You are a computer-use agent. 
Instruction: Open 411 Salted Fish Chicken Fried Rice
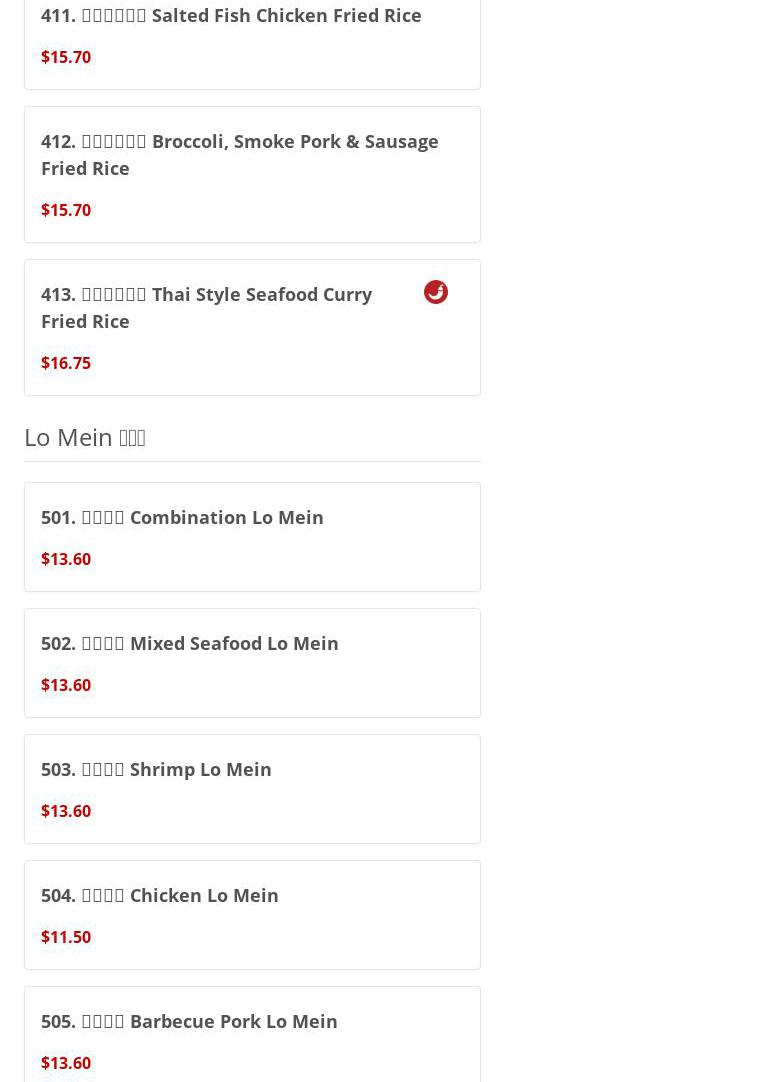tap(231, 16)
